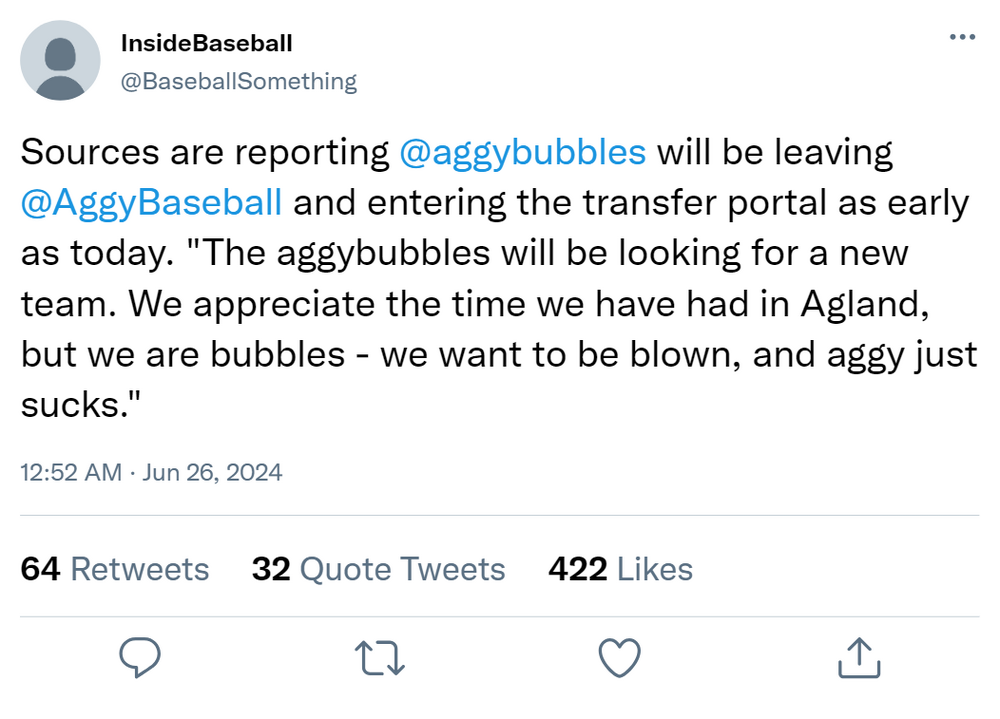View the 422 Likes list

[x=620, y=569]
